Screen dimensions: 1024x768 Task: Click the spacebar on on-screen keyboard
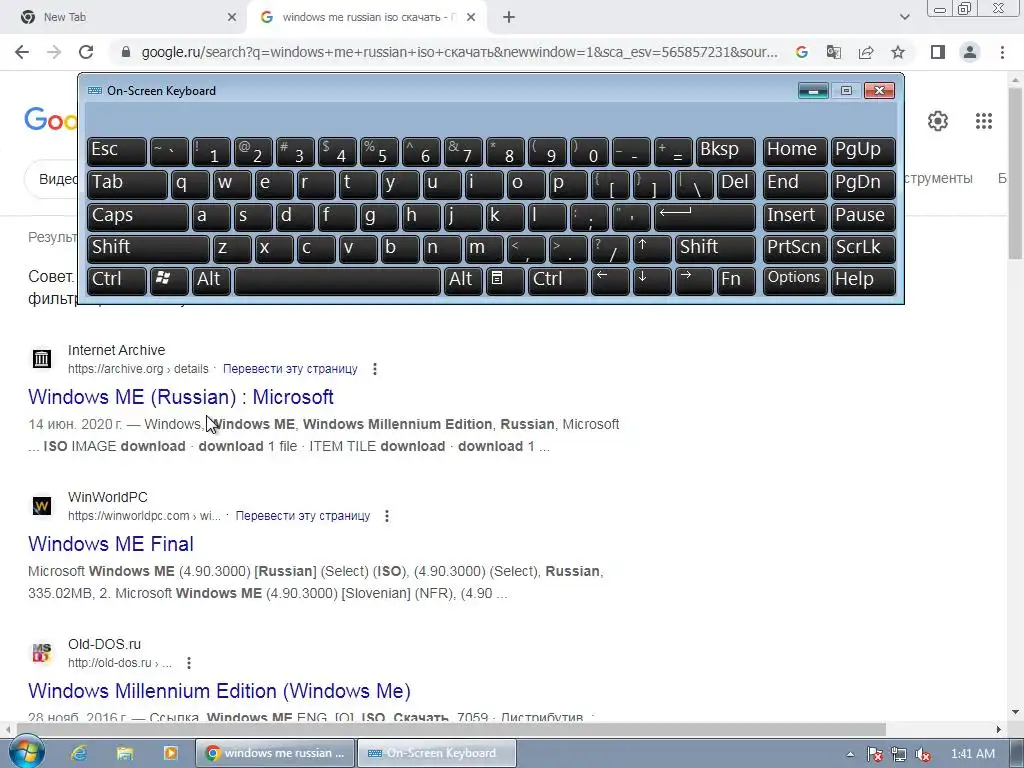(x=337, y=281)
